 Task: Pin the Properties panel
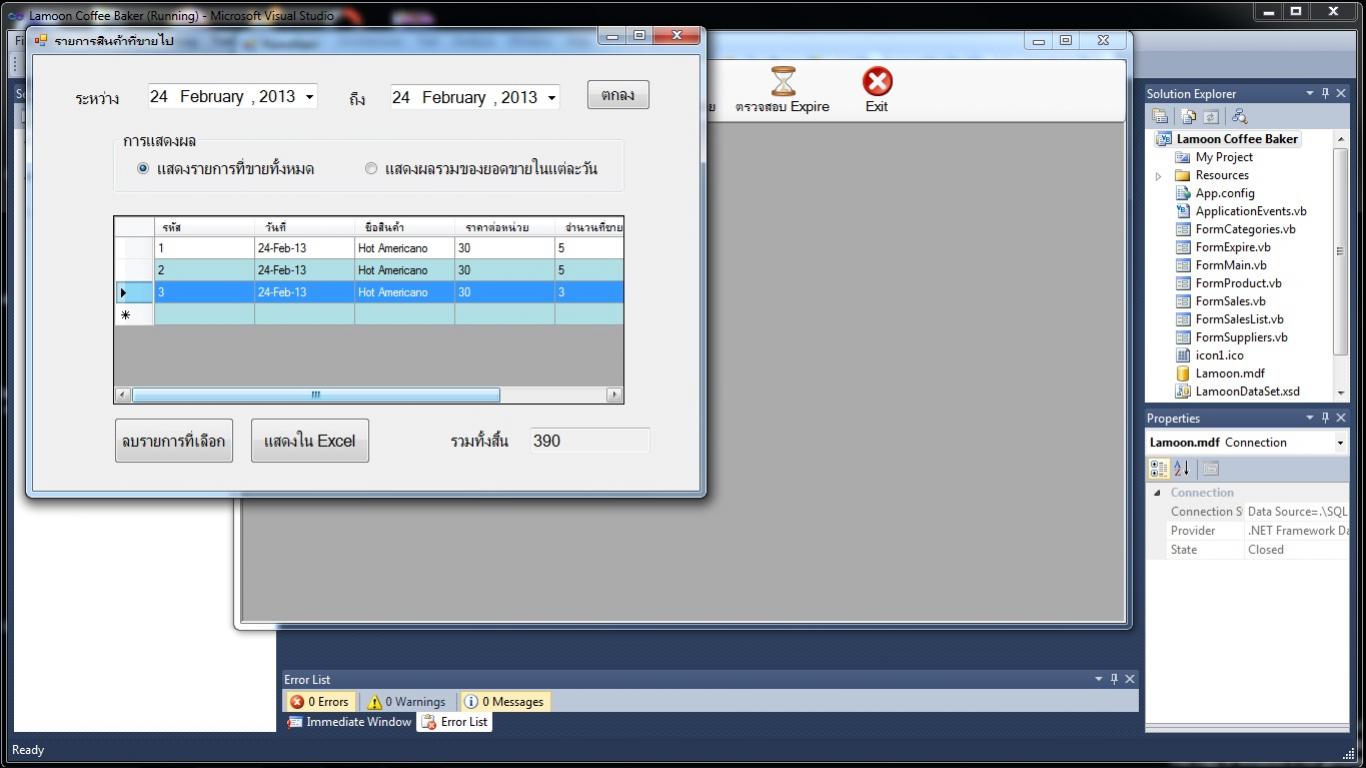pyautogui.click(x=1326, y=418)
